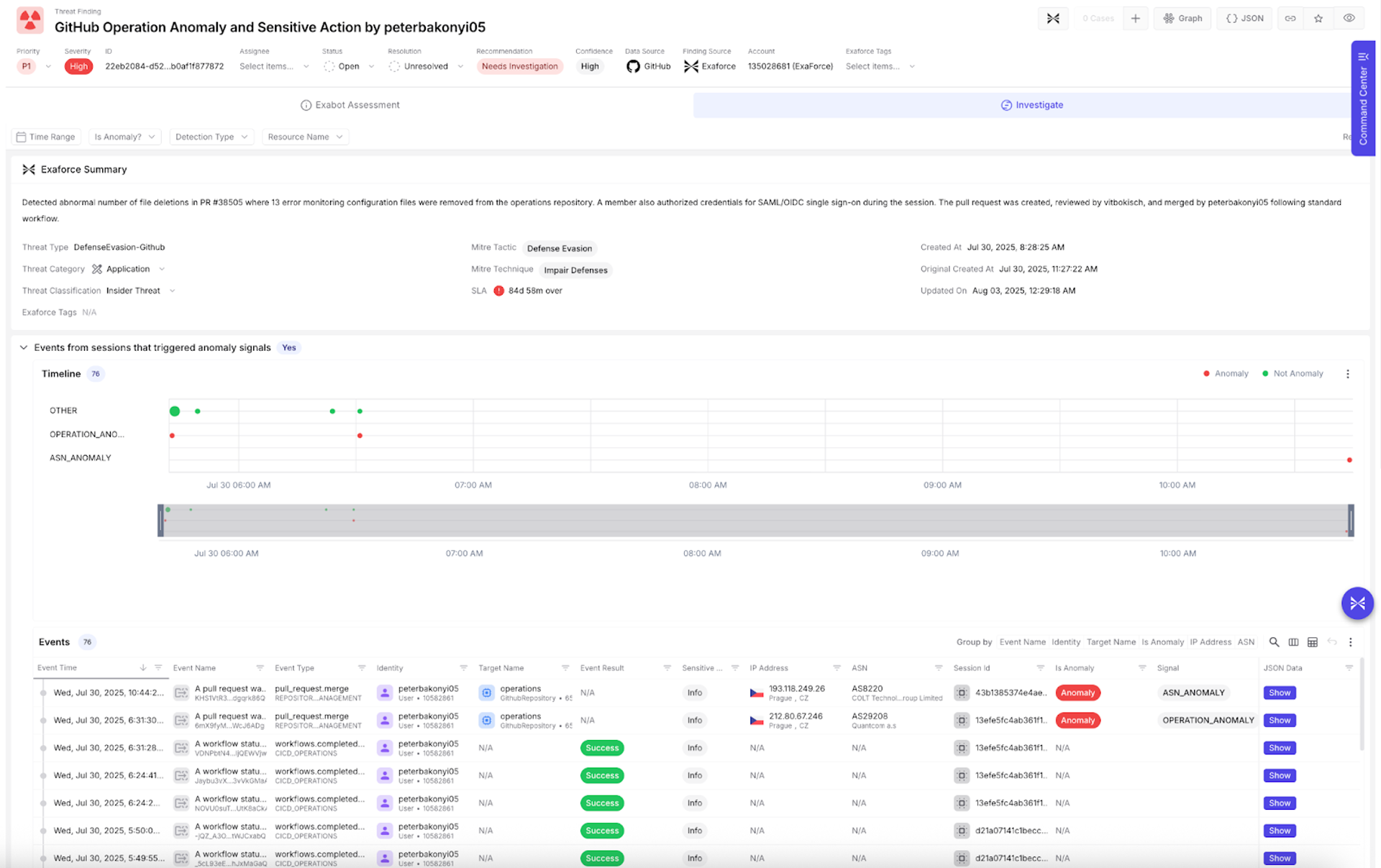Click the Needs Investigation recommendation badge
This screenshot has width=1381, height=868.
pos(519,66)
